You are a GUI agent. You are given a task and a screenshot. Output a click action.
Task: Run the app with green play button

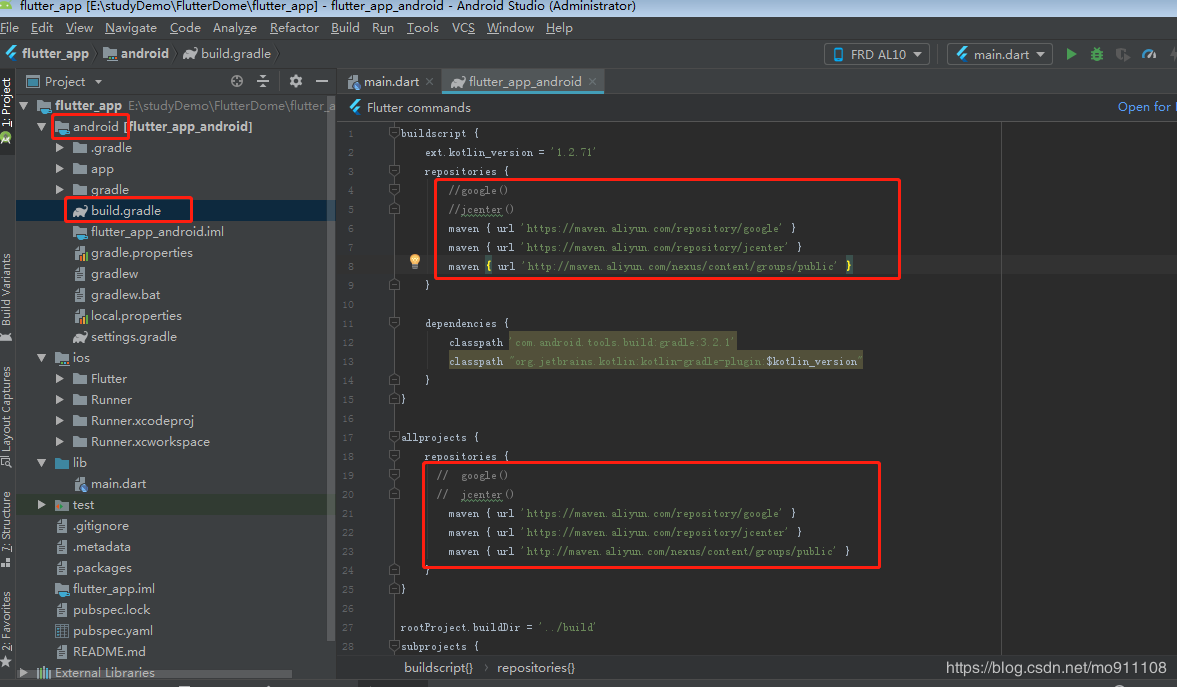tap(1071, 54)
